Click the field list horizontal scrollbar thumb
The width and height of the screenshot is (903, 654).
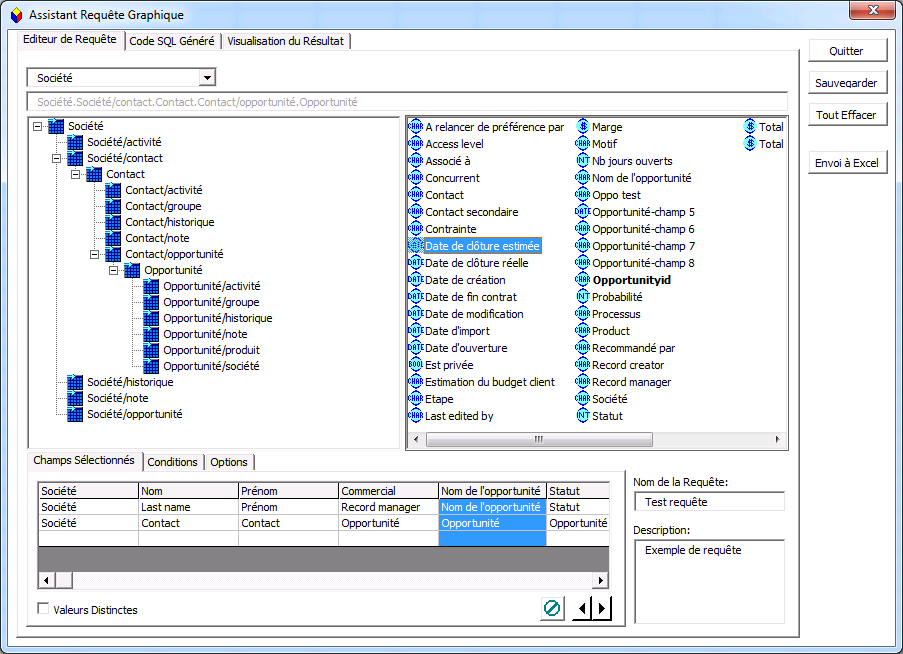tap(538, 439)
